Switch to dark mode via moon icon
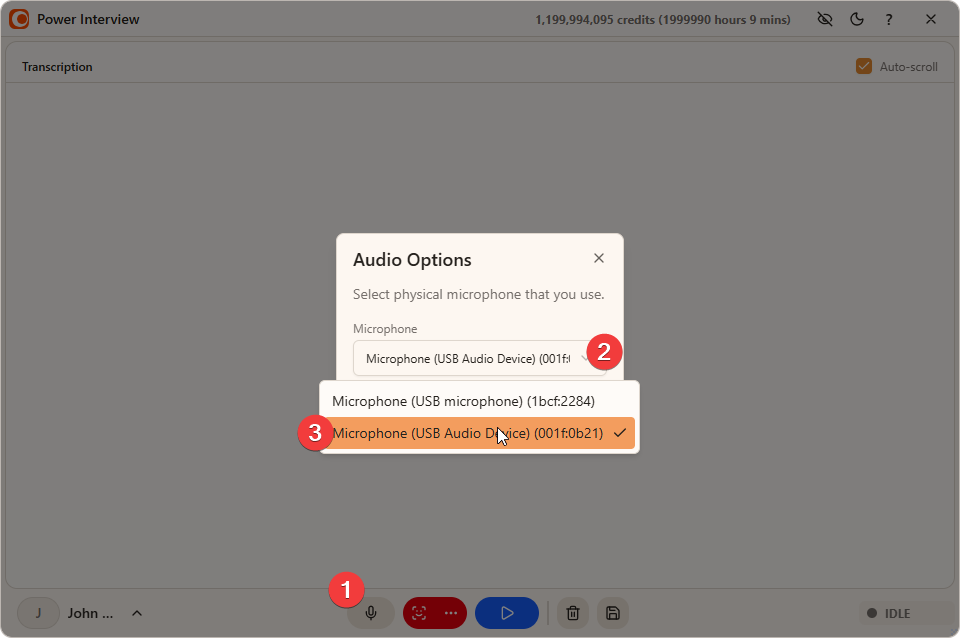Screen dimensions: 960x640 [x=857, y=20]
